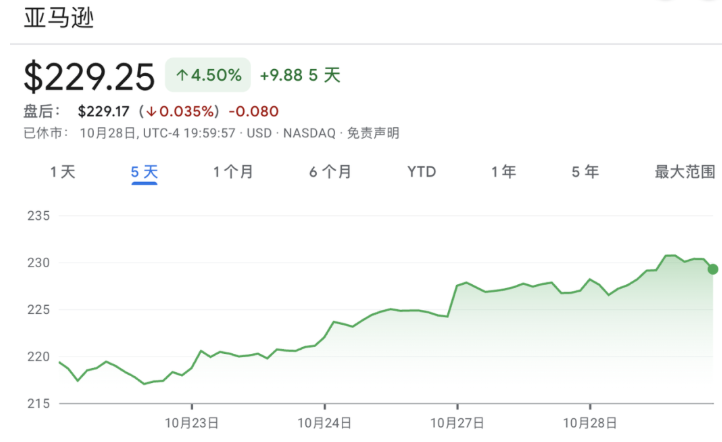Select the 最大范围 chart range
722x442 pixels.
[685, 172]
